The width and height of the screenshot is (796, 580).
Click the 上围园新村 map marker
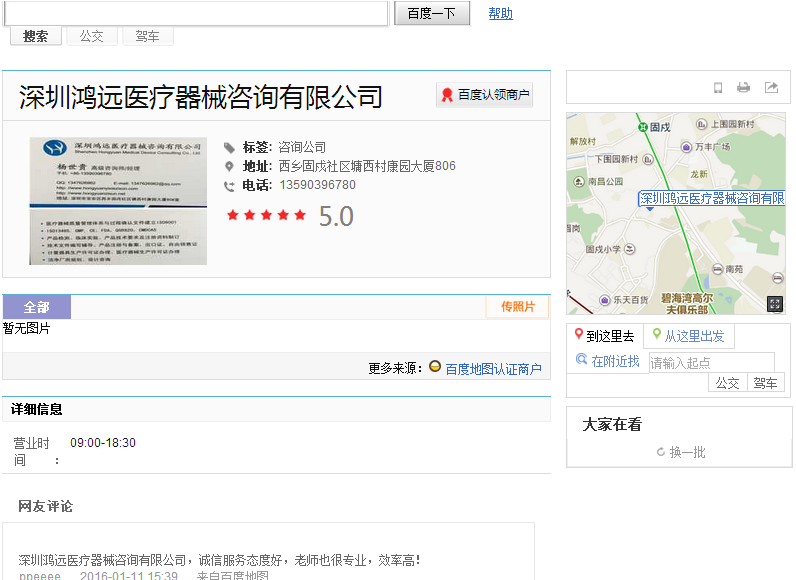tap(701, 124)
